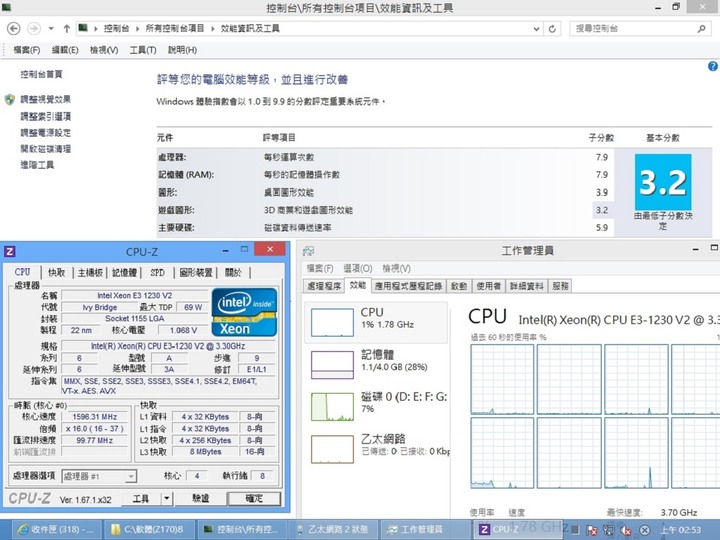
Task: Click the 驗證 button in CPU-Z
Action: (x=200, y=499)
